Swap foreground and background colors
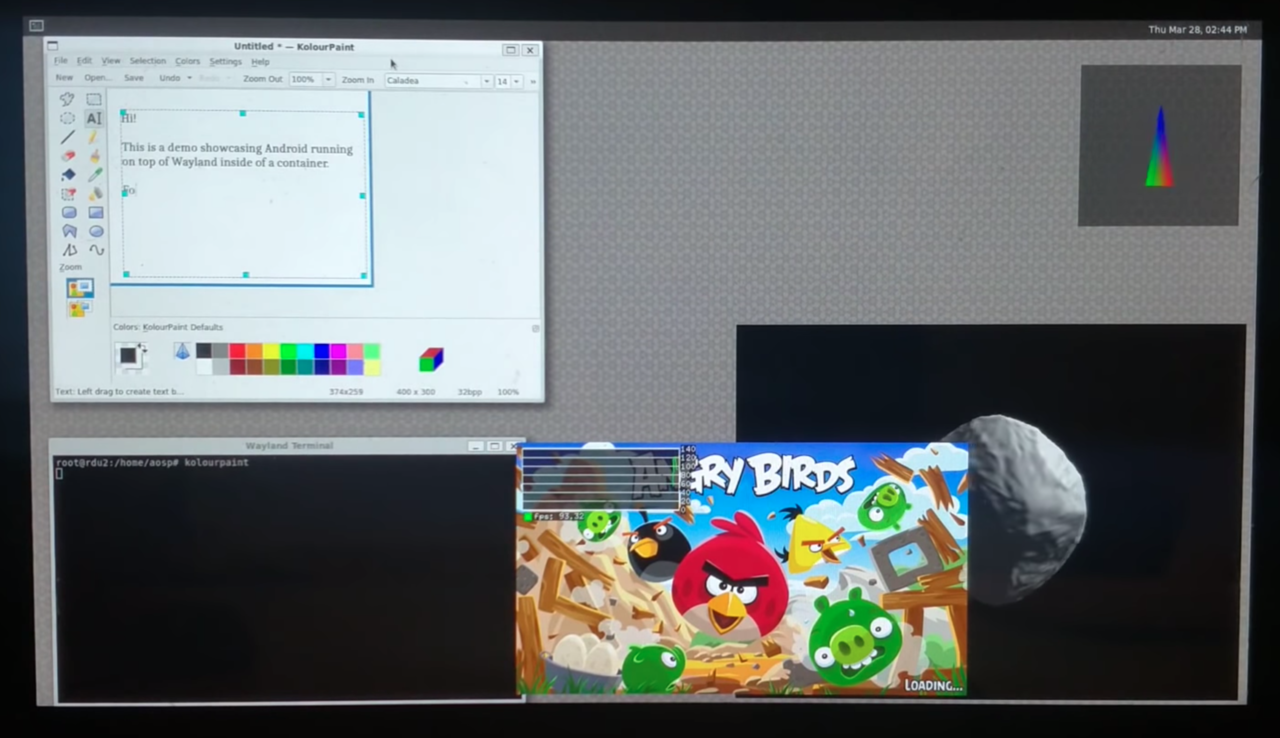The width and height of the screenshot is (1280, 738). 143,347
